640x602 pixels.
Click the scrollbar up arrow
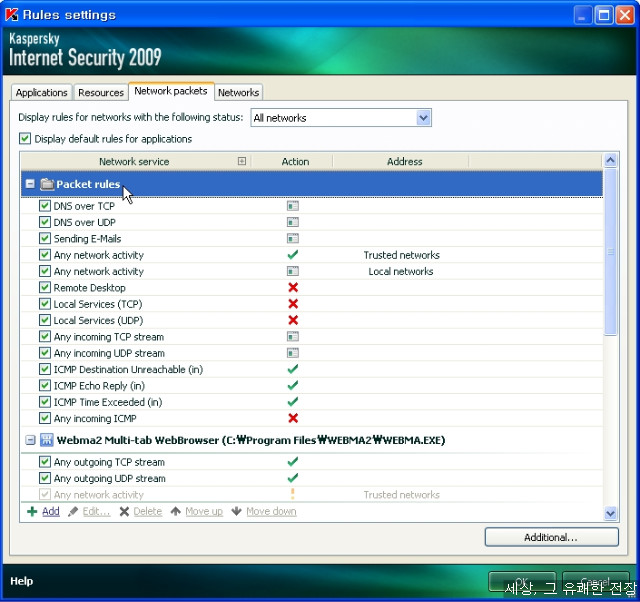(610, 160)
